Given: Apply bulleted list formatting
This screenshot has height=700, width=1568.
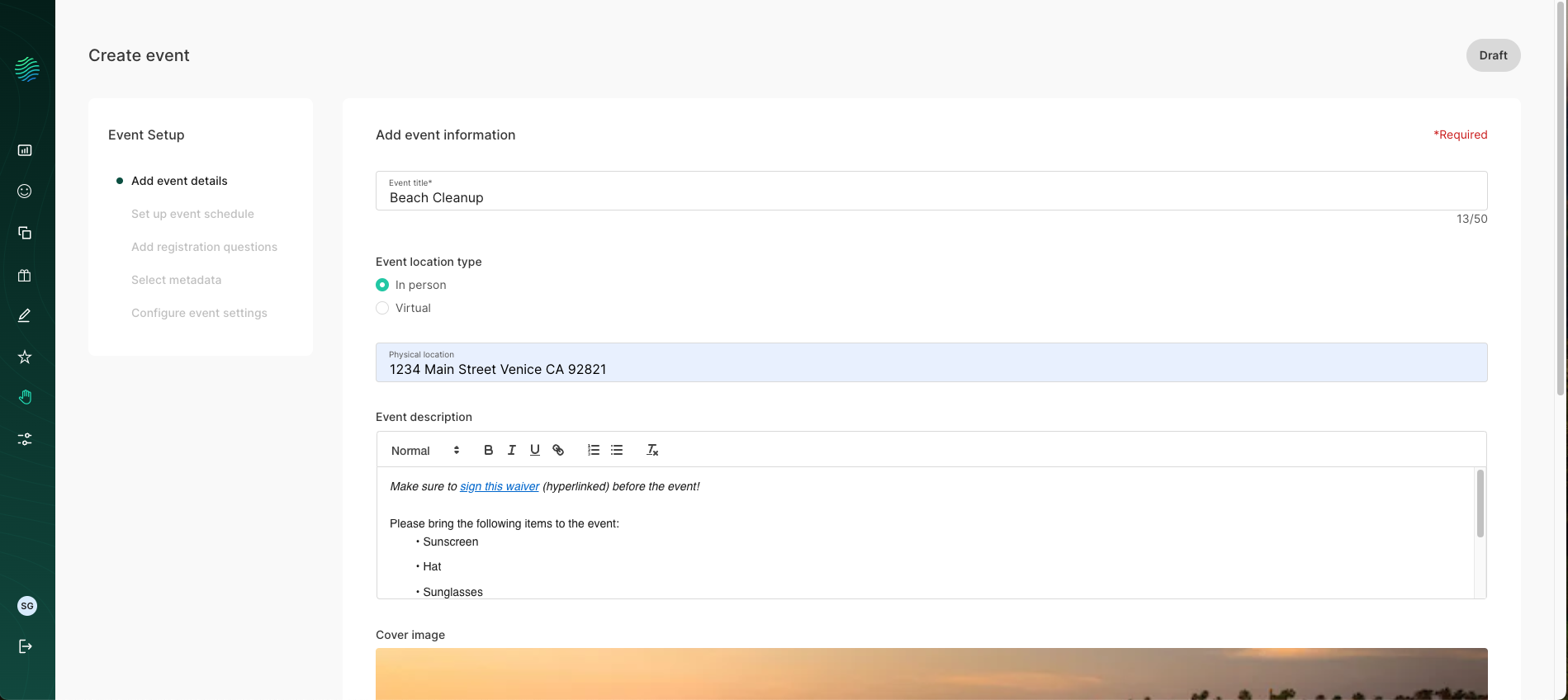Looking at the screenshot, I should point(617,450).
